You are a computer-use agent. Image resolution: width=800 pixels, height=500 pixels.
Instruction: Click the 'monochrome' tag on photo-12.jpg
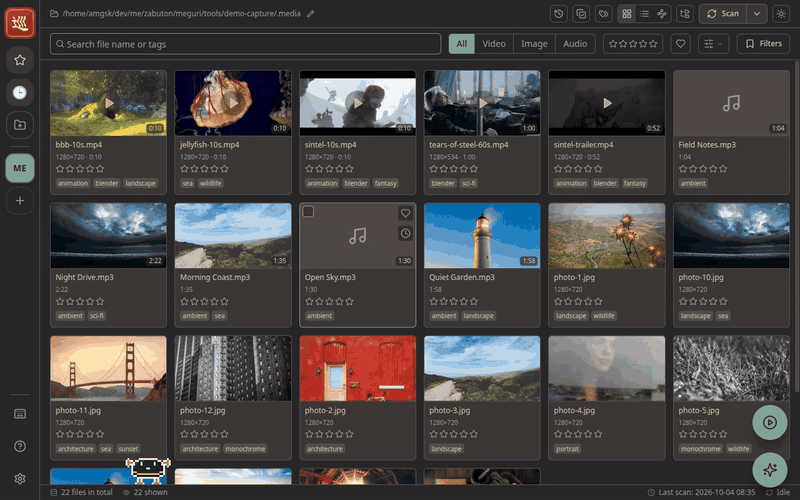point(245,449)
